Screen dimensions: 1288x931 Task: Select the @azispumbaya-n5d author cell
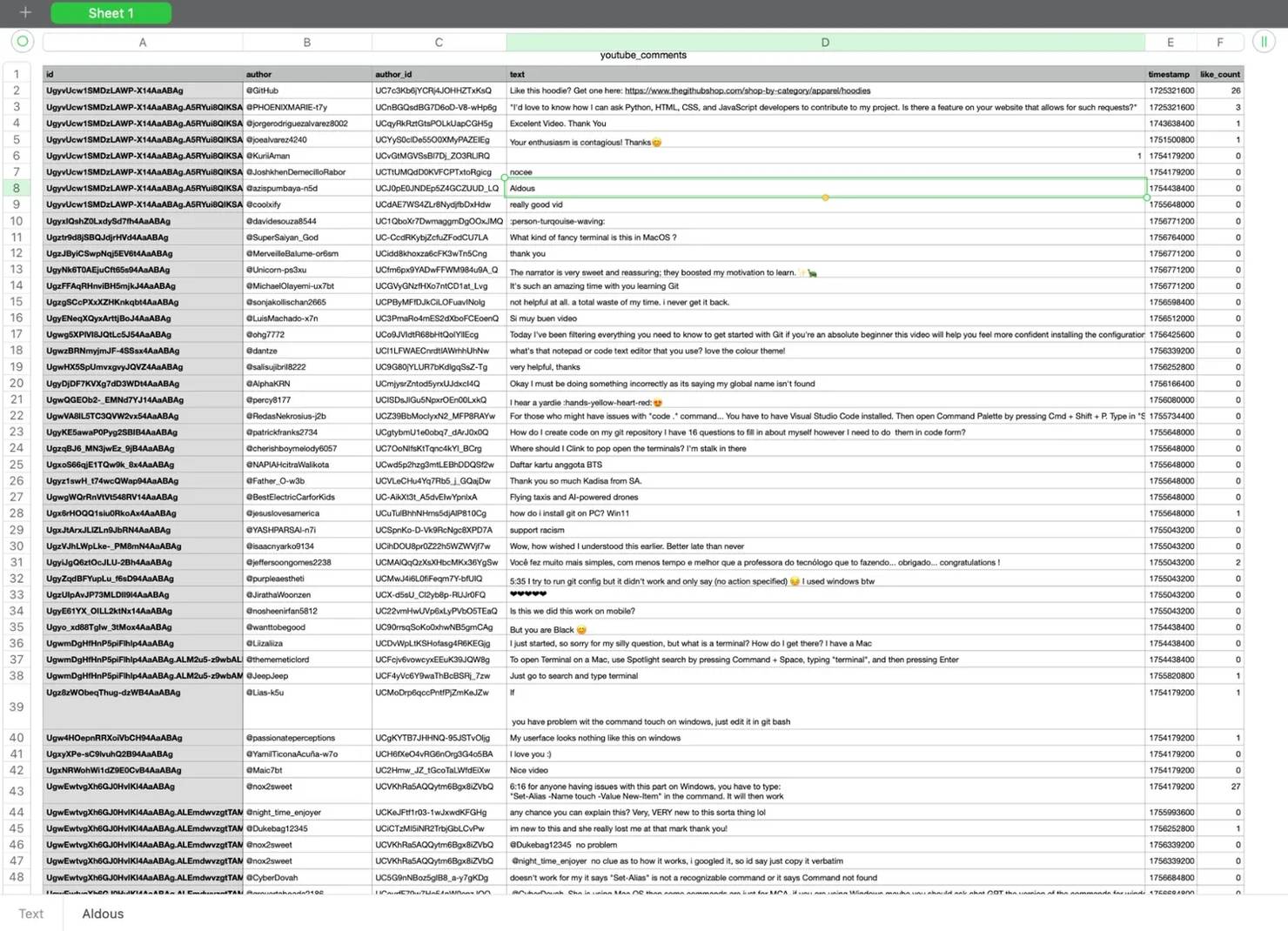[x=307, y=188]
